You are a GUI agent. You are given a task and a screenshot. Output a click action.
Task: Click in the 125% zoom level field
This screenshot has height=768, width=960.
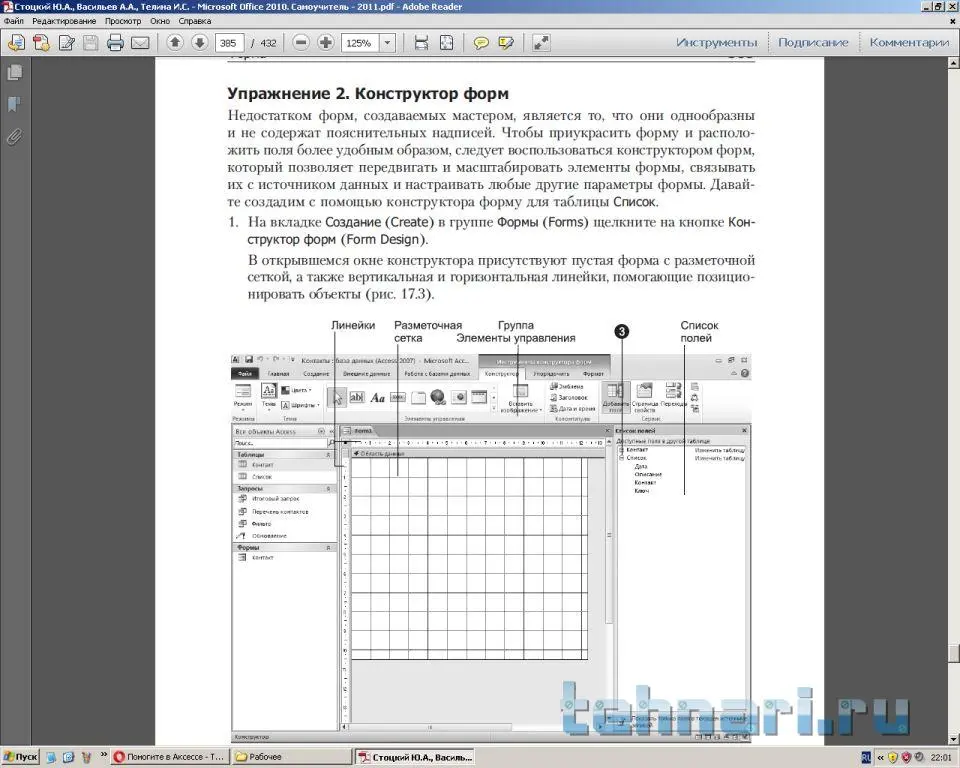tap(360, 43)
